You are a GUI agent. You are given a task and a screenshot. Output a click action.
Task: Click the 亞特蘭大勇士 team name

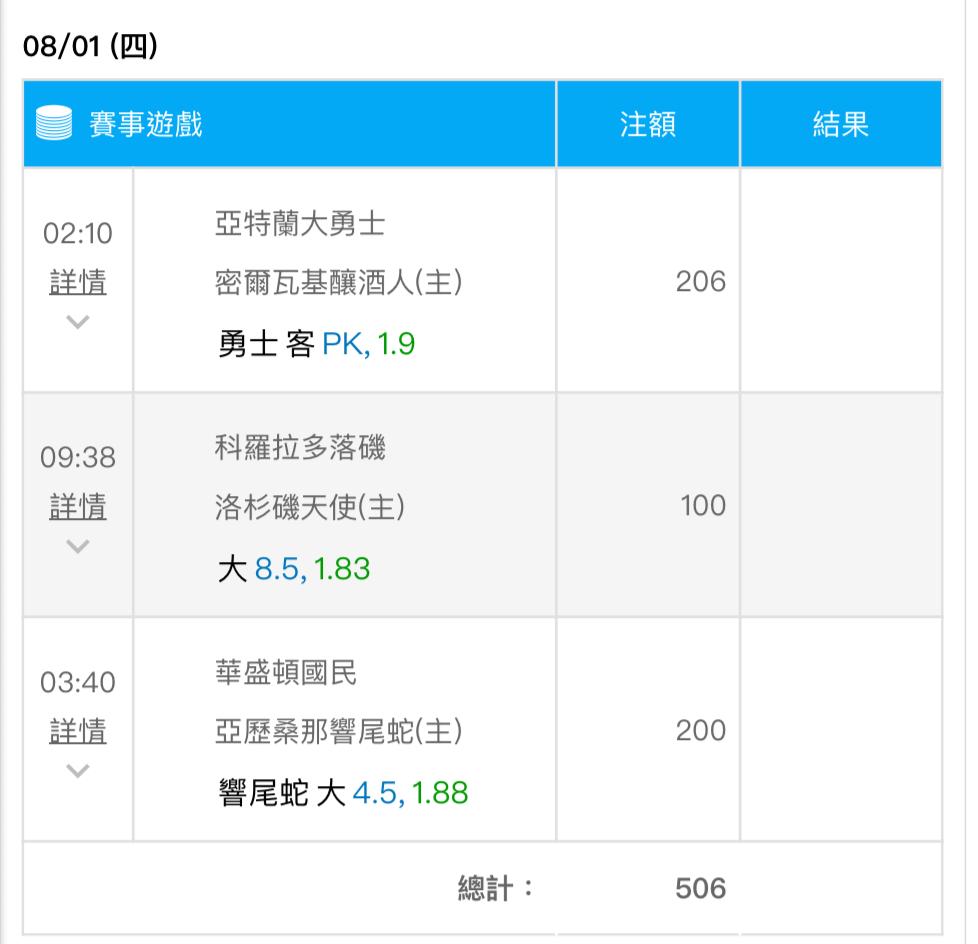300,224
